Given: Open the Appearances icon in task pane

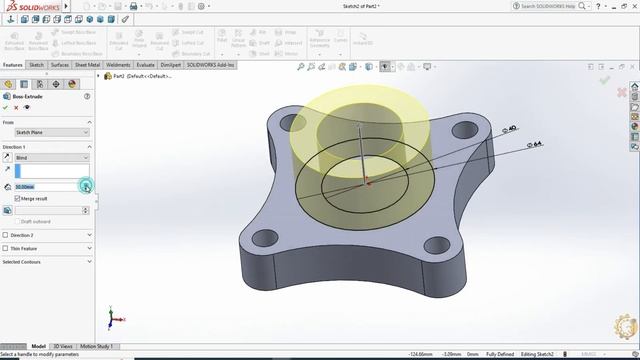Looking at the screenshot, I should coord(634,127).
